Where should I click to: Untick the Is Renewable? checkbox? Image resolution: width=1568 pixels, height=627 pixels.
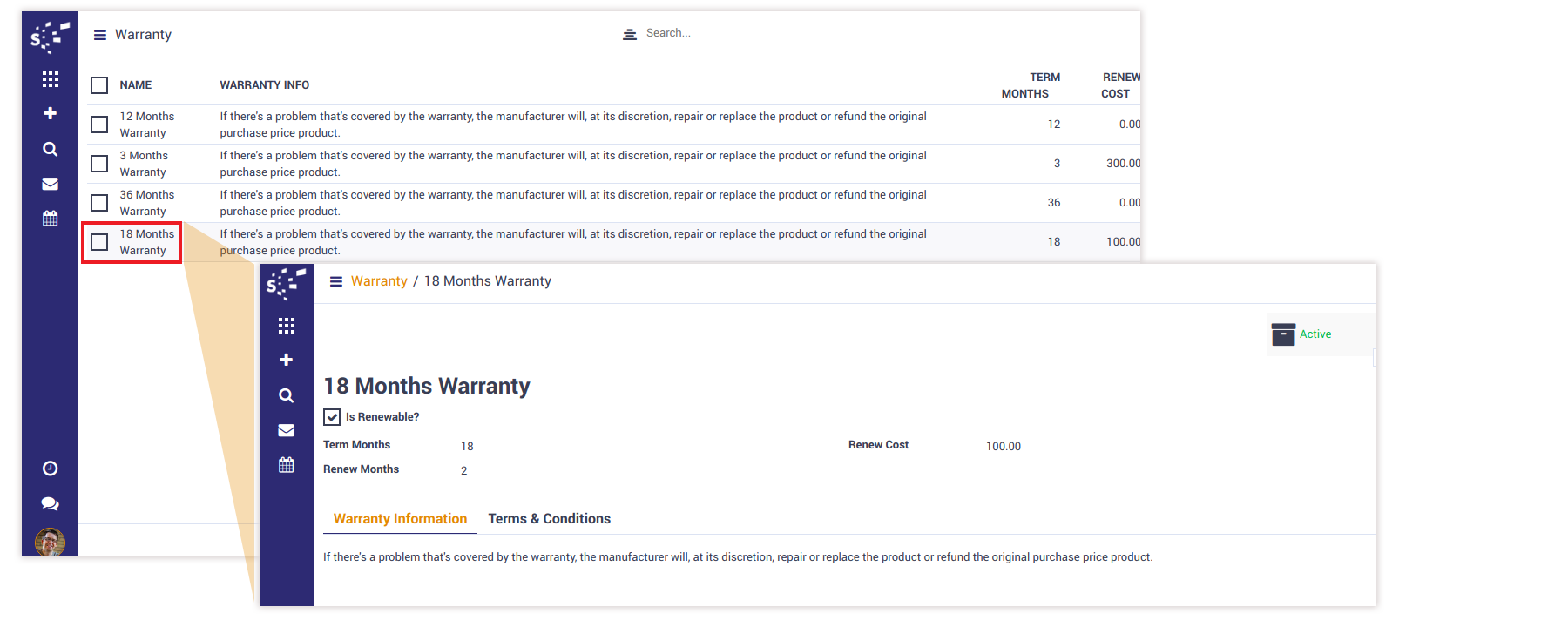(332, 417)
